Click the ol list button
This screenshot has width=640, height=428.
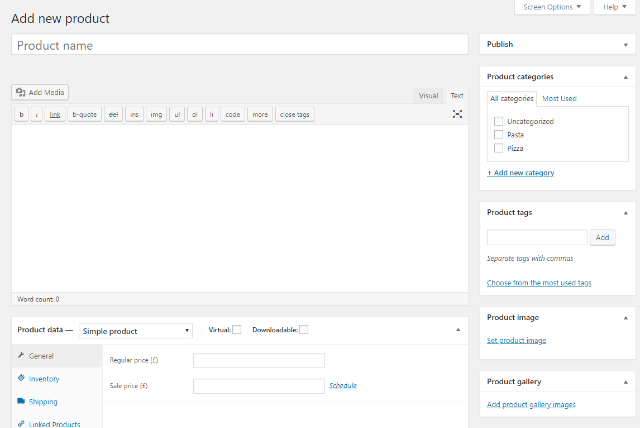pos(195,115)
